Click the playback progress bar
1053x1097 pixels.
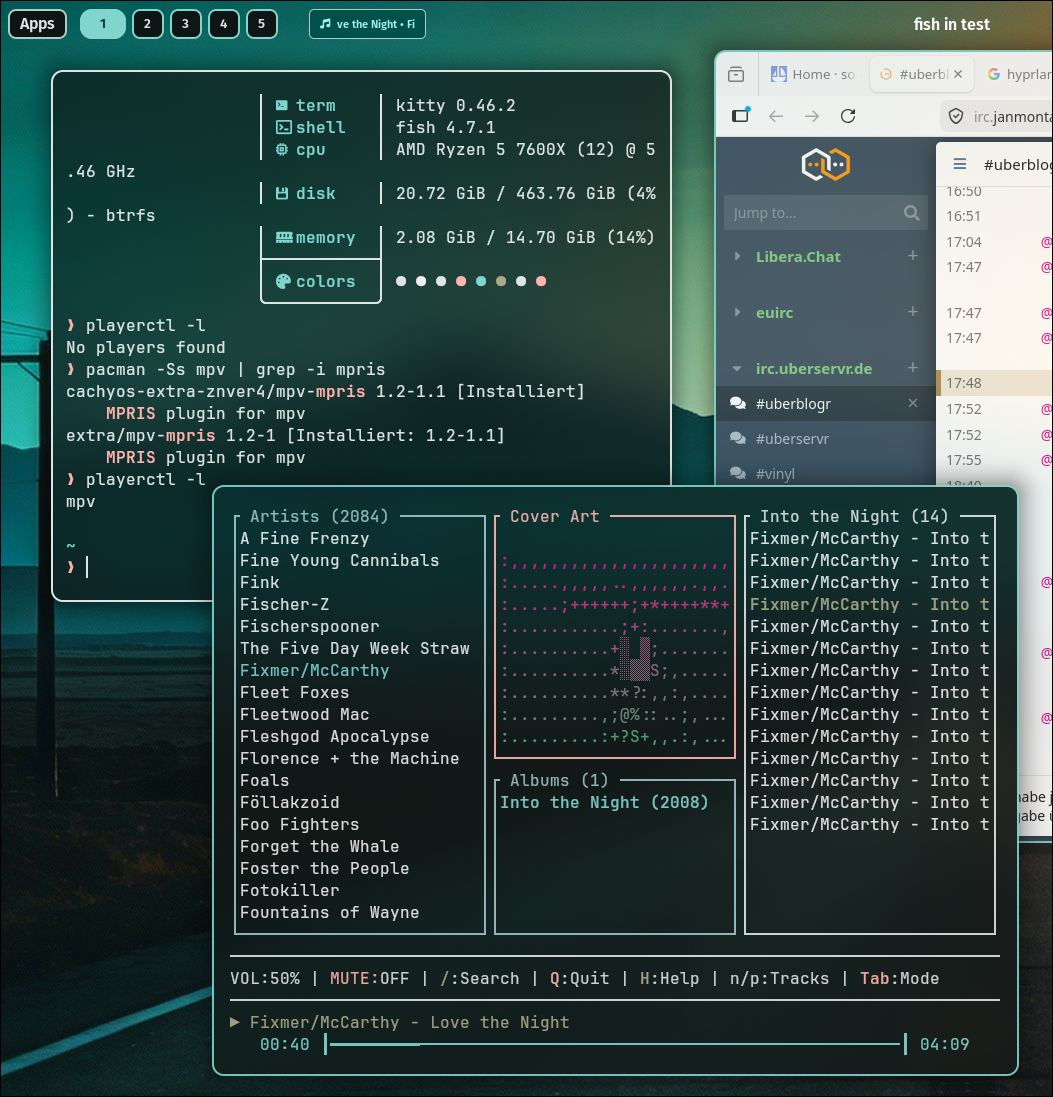click(x=616, y=1044)
